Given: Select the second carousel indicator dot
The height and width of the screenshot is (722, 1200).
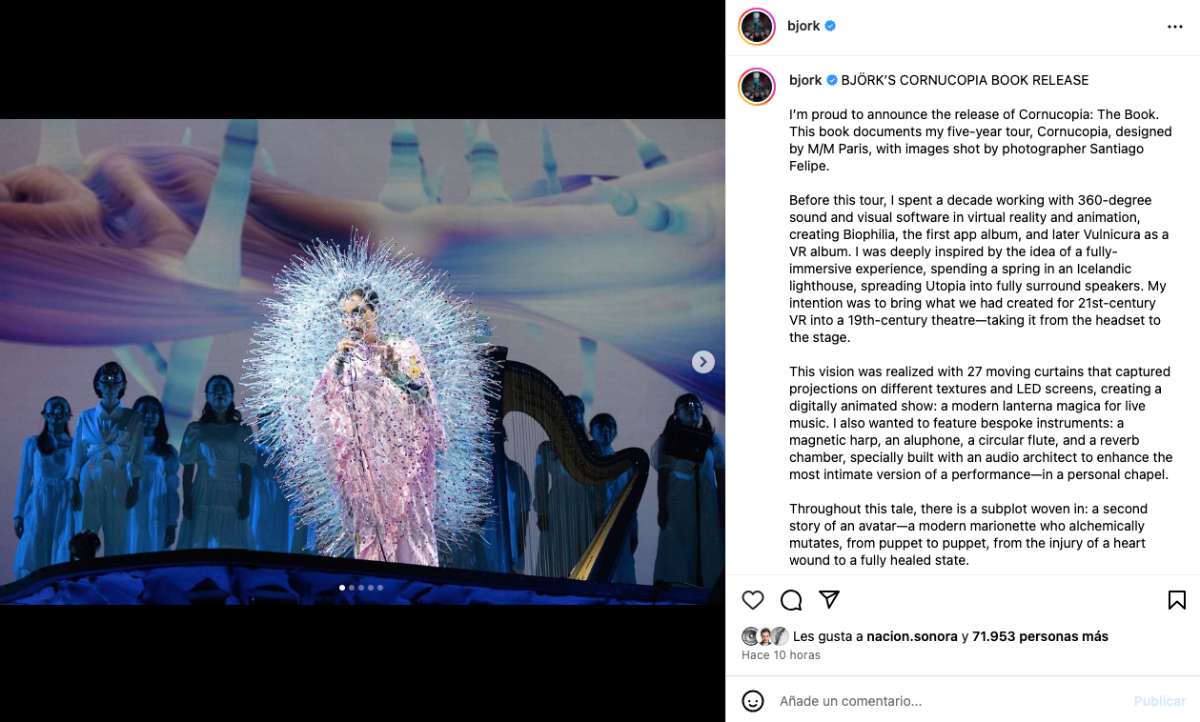Looking at the screenshot, I should pos(352,588).
